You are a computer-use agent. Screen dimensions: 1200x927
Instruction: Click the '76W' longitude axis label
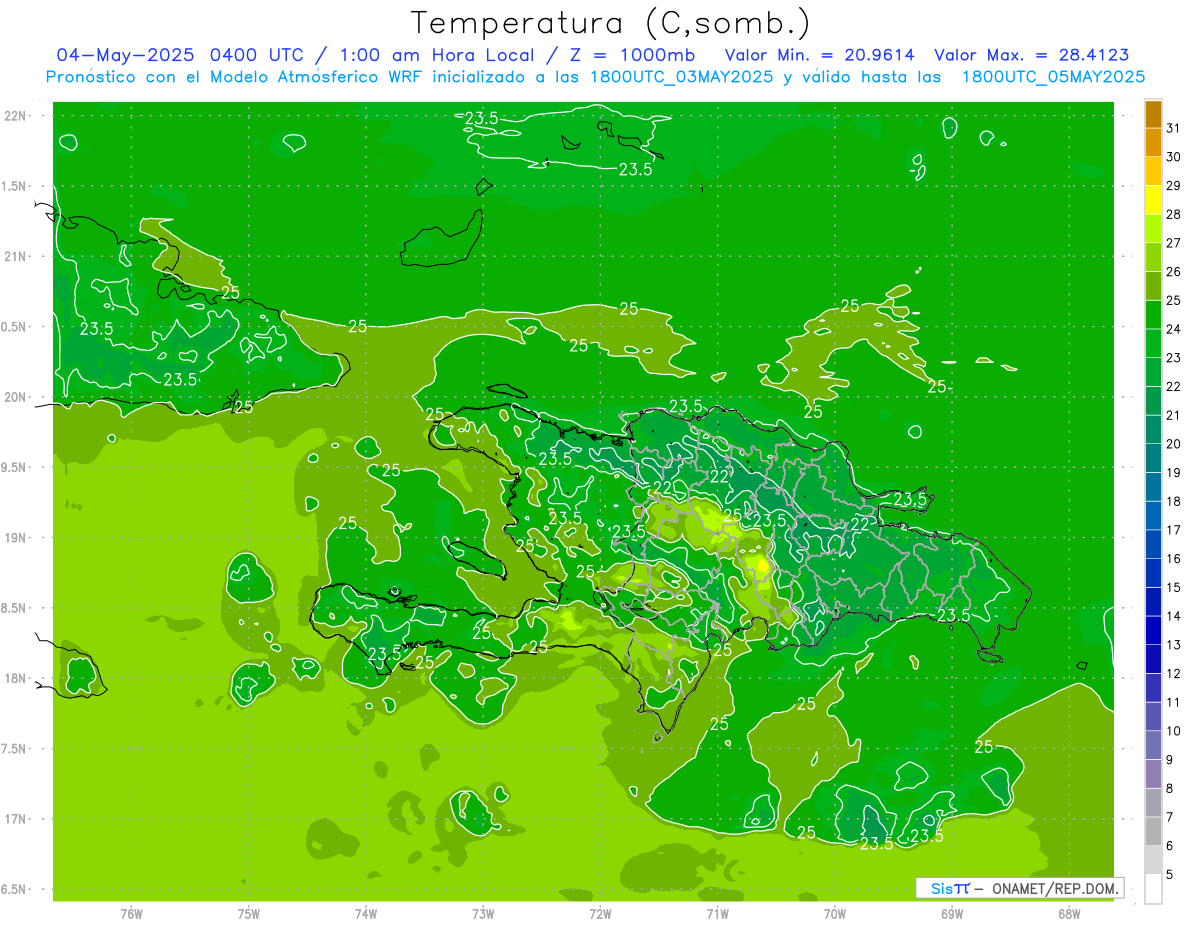click(x=131, y=914)
